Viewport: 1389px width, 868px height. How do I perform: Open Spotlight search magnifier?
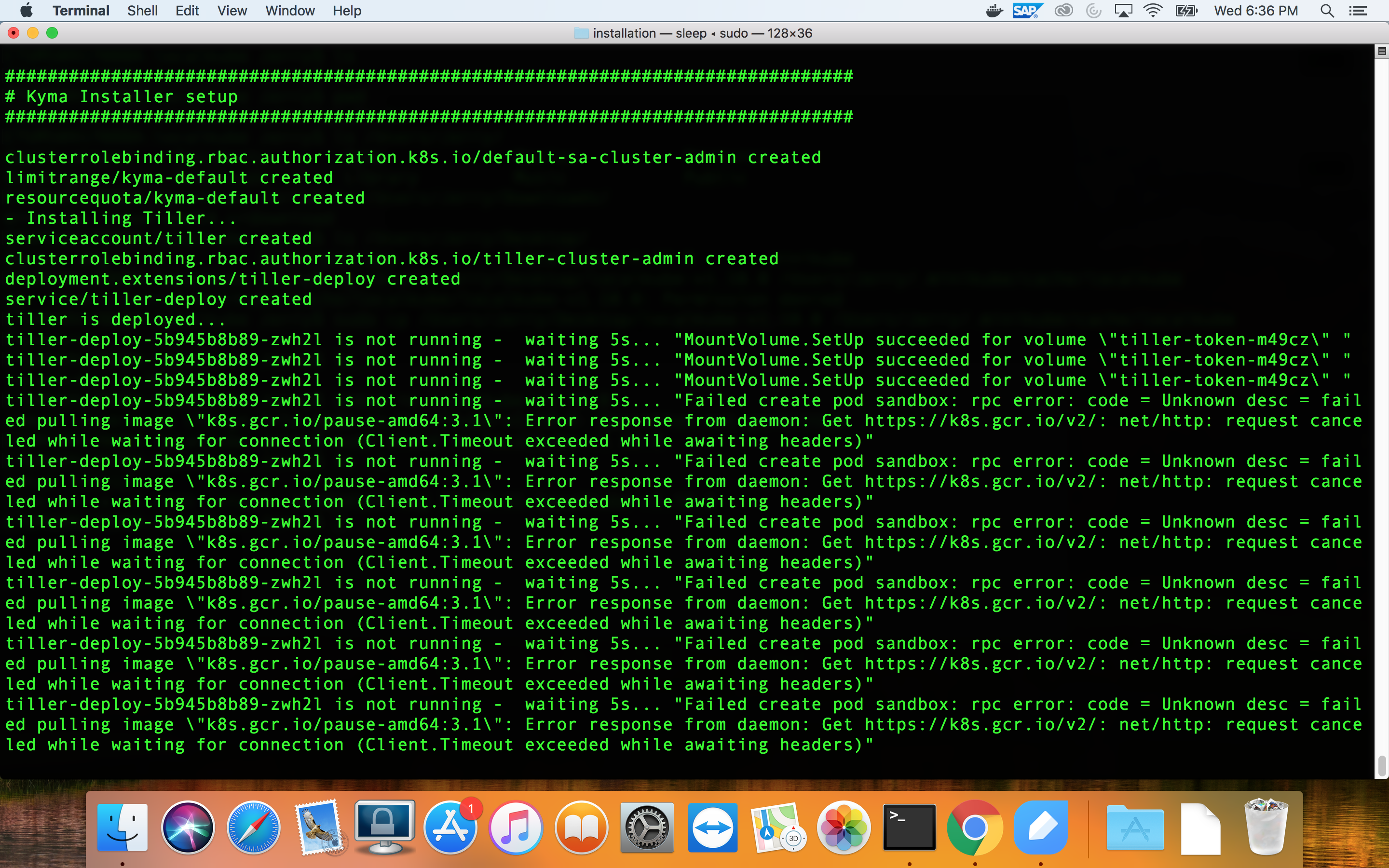click(x=1326, y=11)
